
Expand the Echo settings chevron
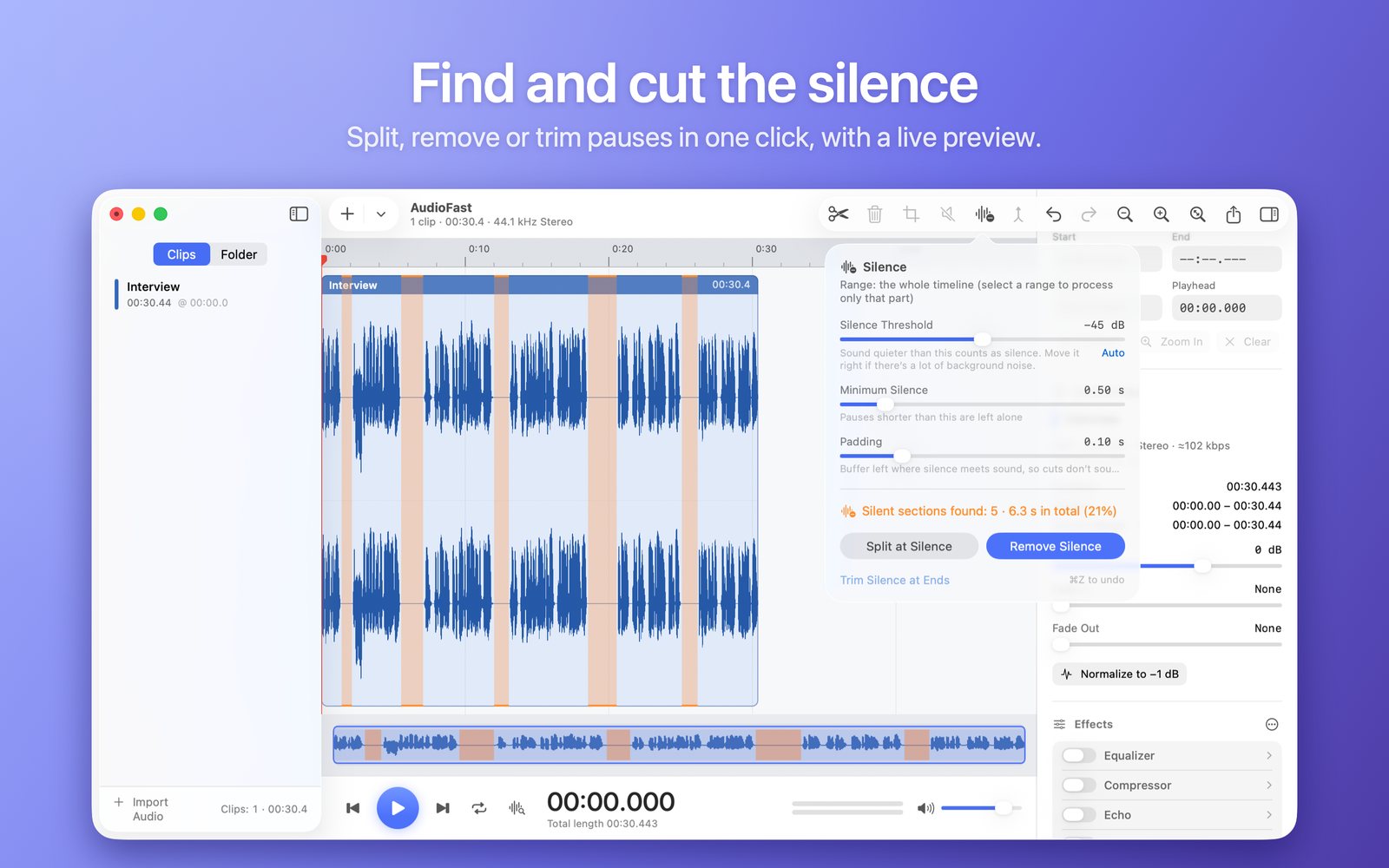pyautogui.click(x=1269, y=815)
